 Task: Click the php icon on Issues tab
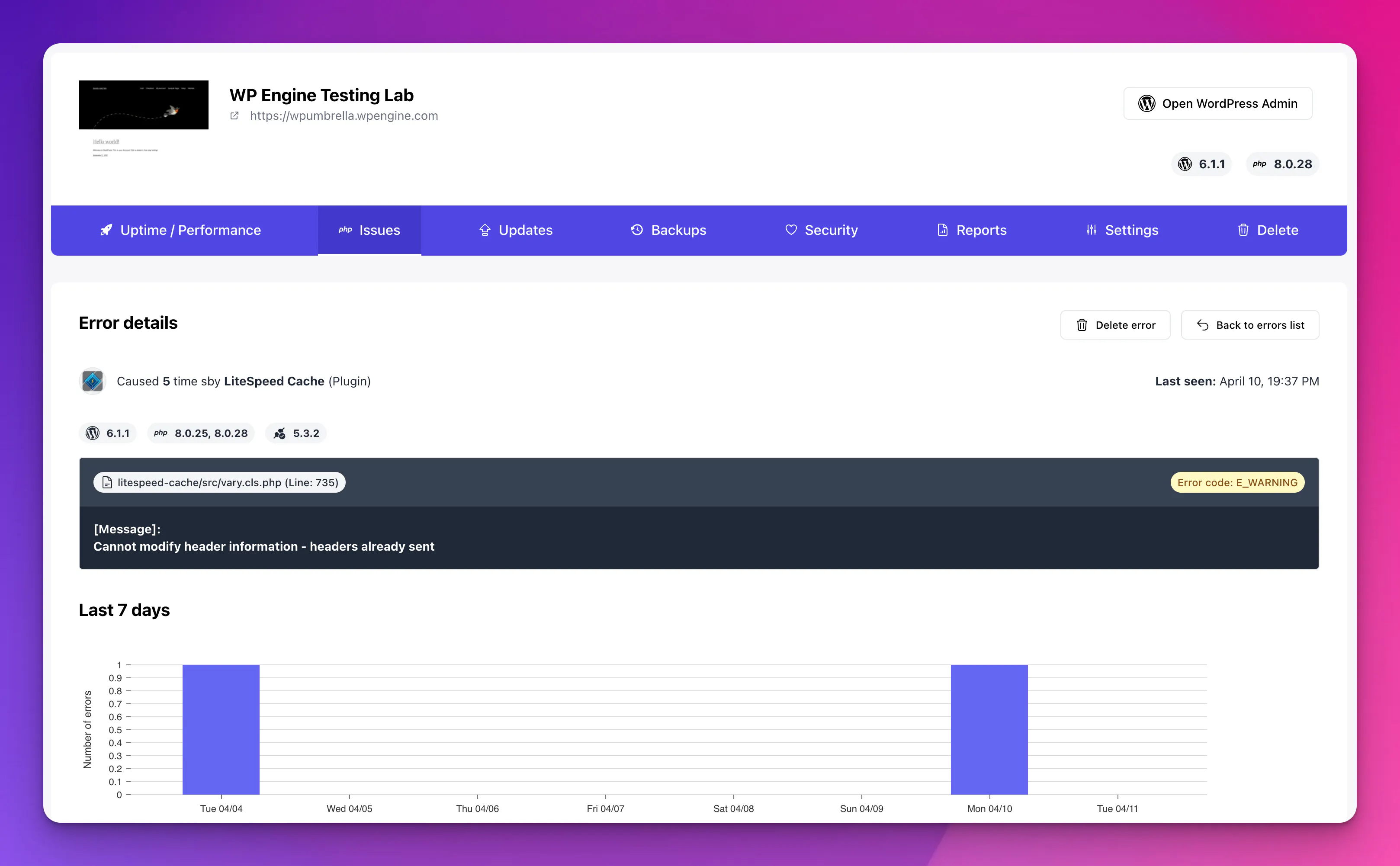point(345,230)
